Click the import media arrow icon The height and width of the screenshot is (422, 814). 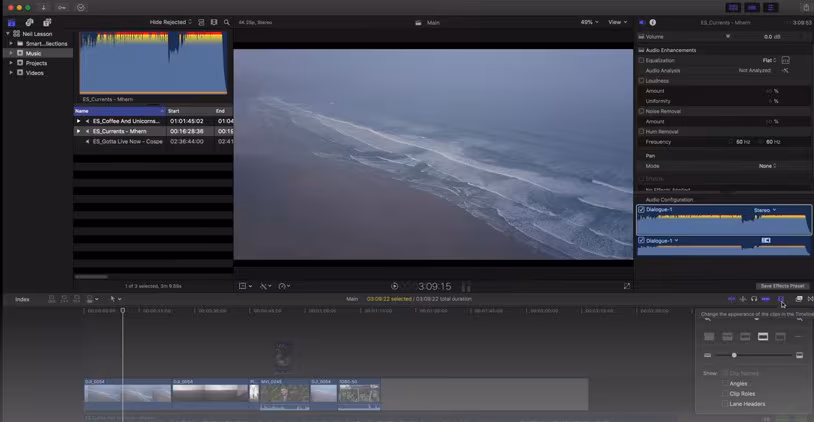coord(44,7)
